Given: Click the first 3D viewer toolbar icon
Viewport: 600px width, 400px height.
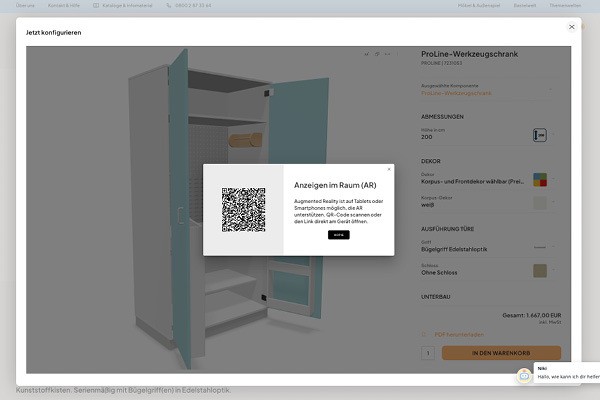Looking at the screenshot, I should pos(367,54).
